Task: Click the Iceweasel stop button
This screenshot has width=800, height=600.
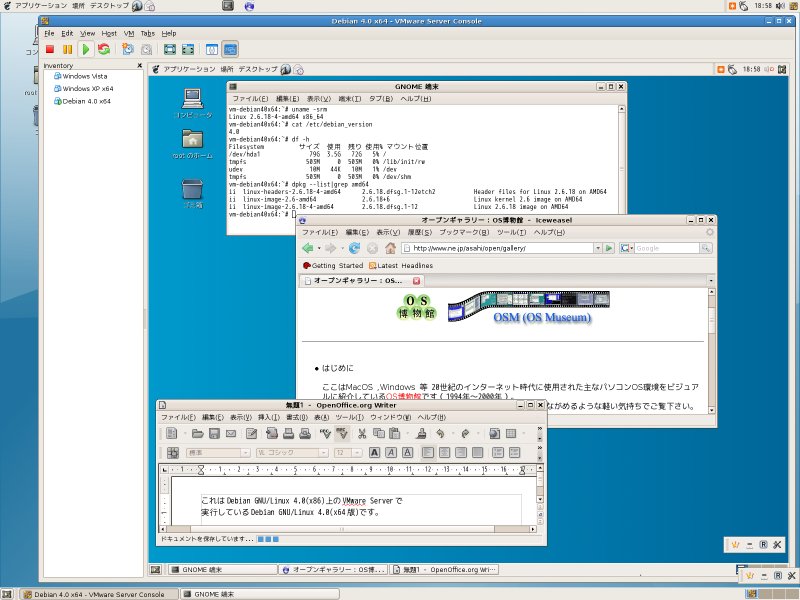Action: point(372,248)
